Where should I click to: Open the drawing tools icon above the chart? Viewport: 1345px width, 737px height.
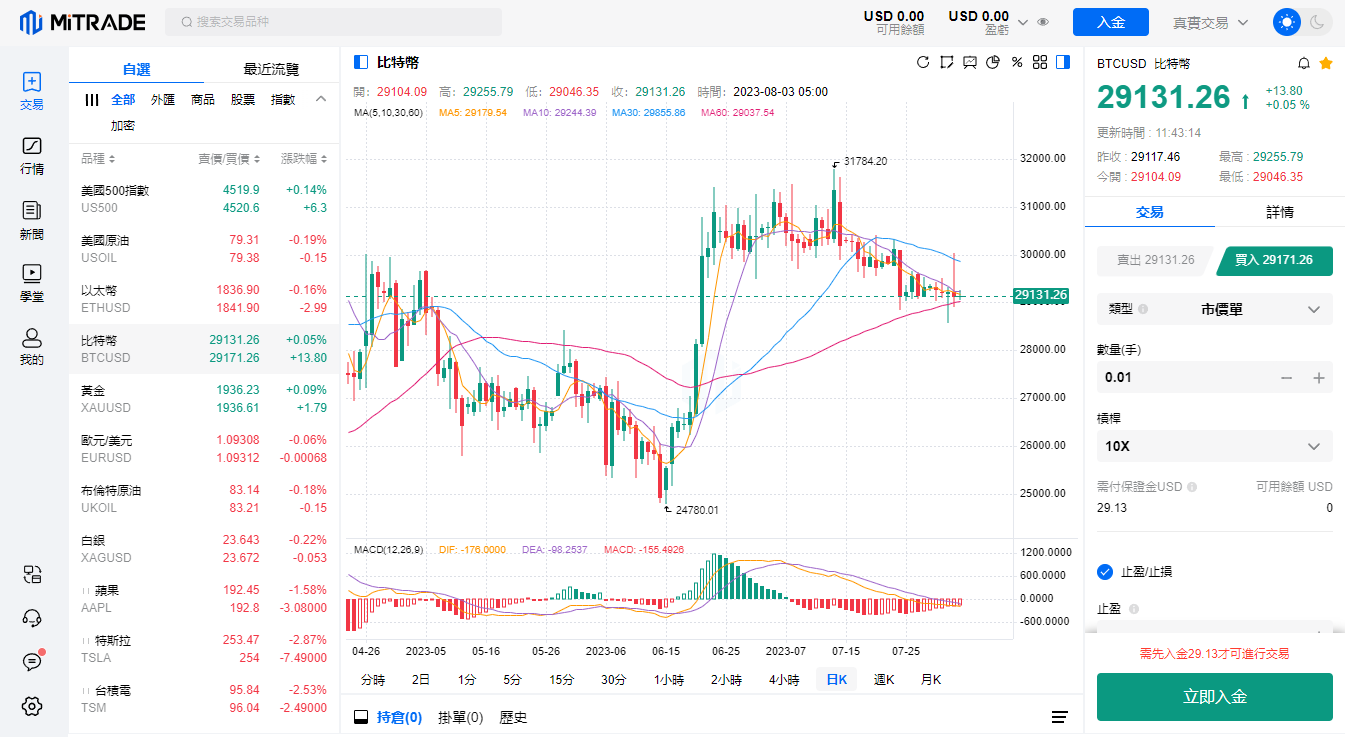(947, 63)
